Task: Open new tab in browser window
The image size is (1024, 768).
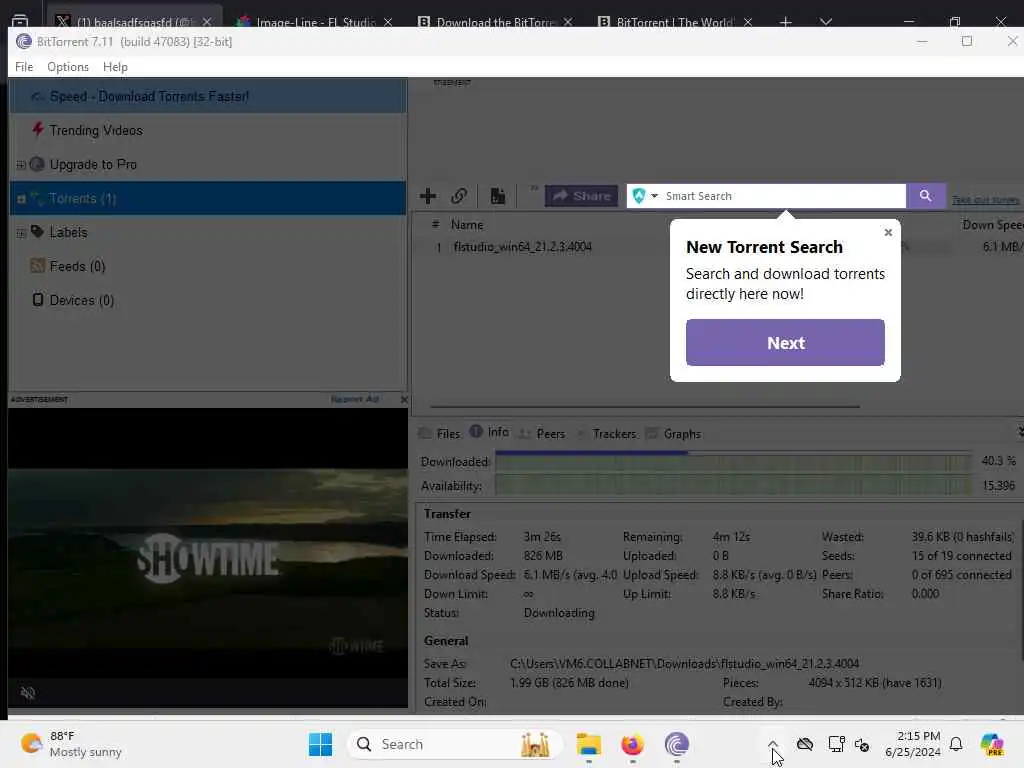Action: pyautogui.click(x=786, y=22)
